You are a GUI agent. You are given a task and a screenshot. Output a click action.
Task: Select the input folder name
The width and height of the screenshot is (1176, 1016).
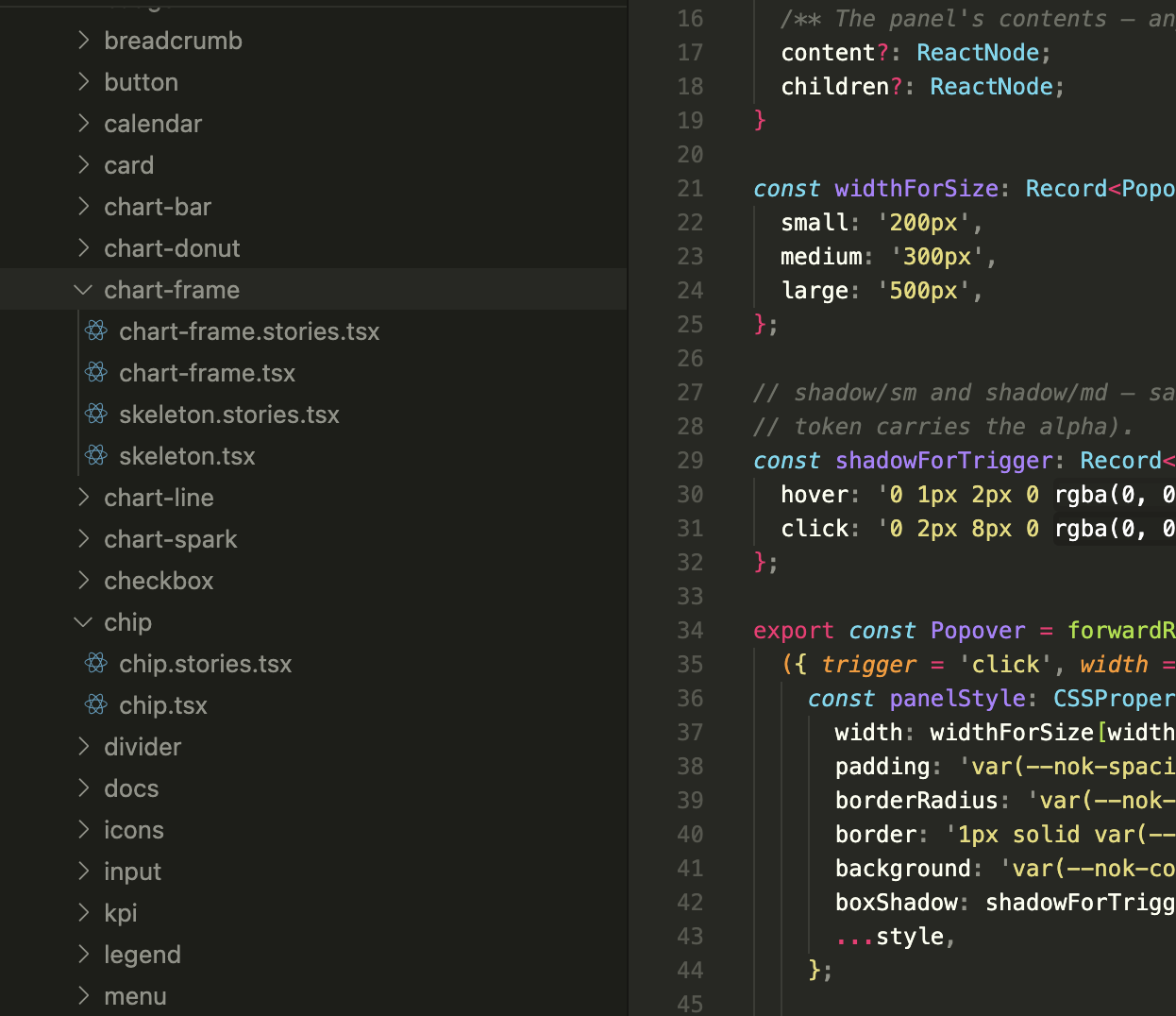[x=132, y=872]
